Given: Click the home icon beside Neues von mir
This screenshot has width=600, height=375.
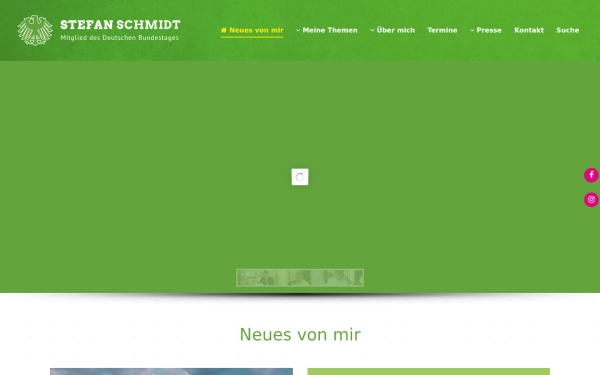Looking at the screenshot, I should click(x=223, y=30).
